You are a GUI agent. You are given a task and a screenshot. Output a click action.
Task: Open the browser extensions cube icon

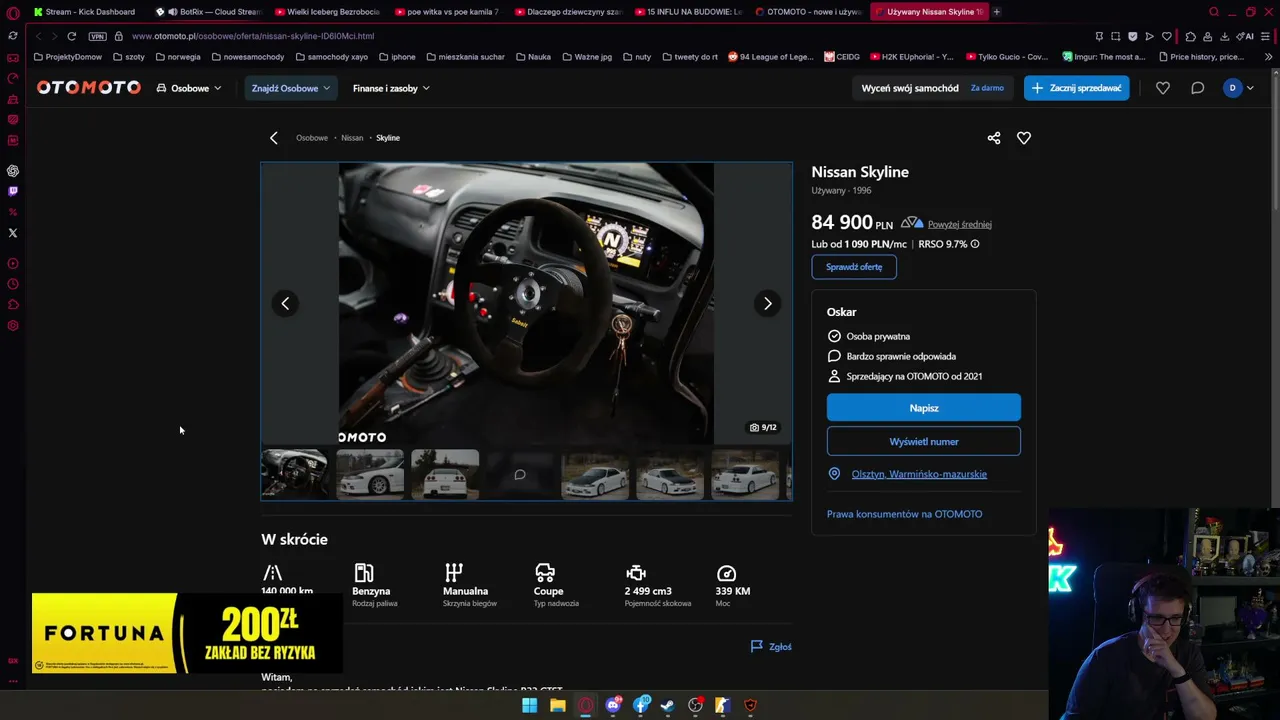[1190, 36]
